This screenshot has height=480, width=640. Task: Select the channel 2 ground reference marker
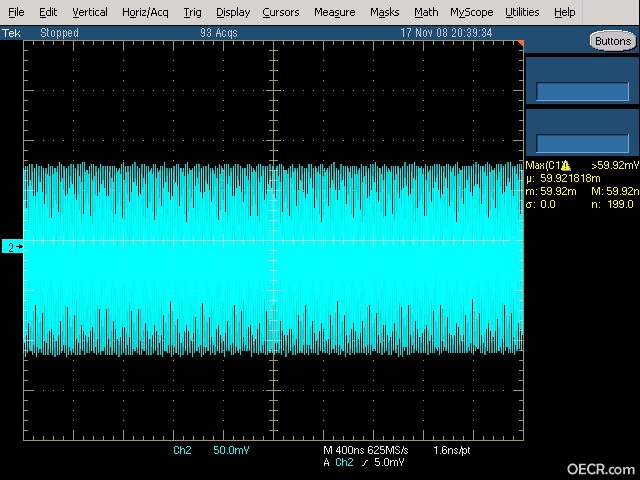point(13,247)
